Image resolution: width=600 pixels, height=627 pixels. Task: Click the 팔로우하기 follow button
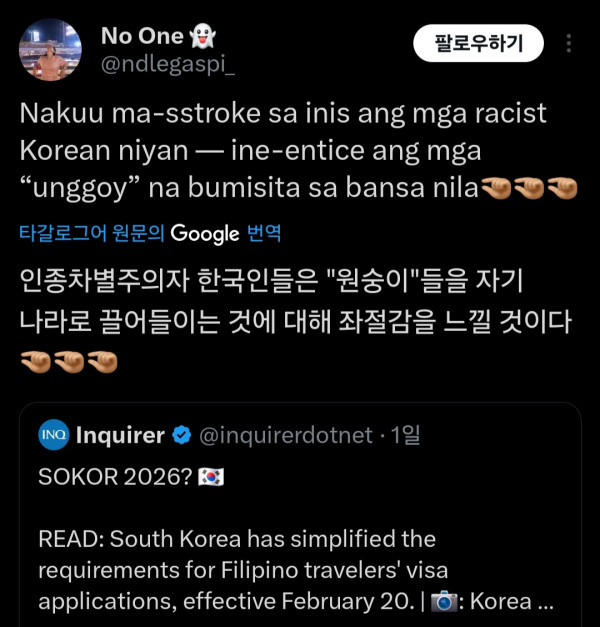pos(478,43)
